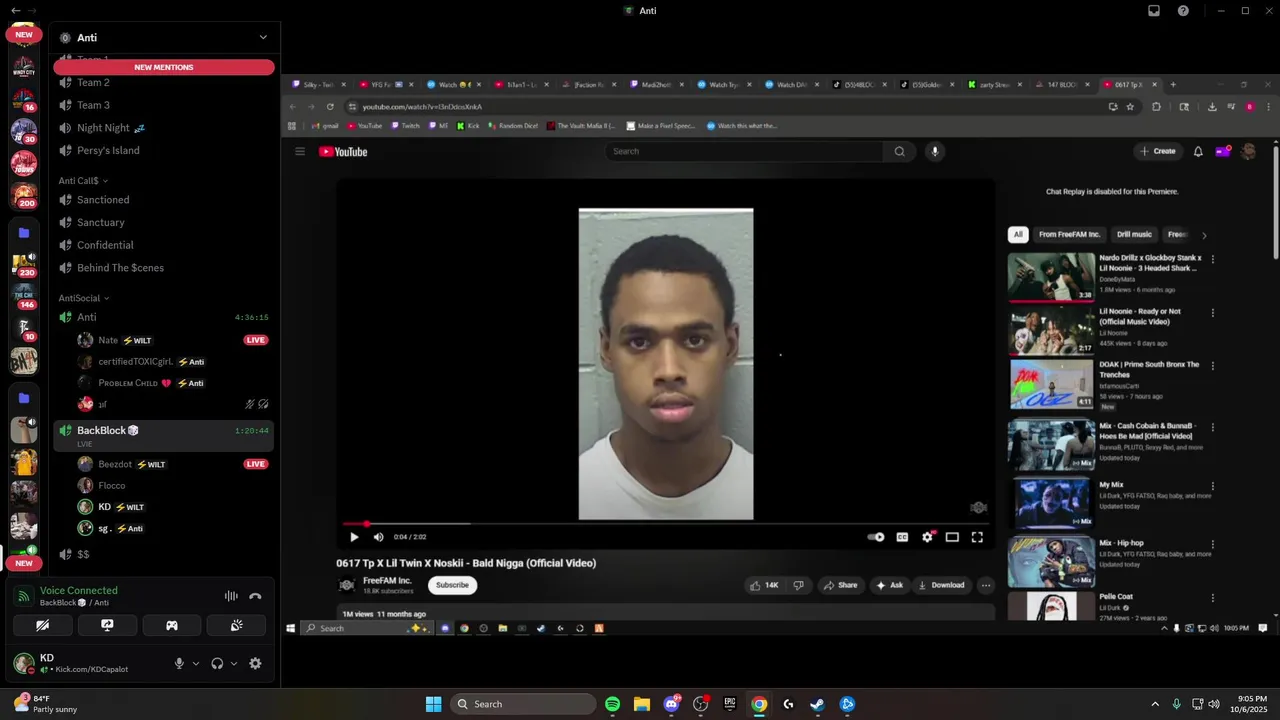Dislike the video with thumbs down
The image size is (1280, 720).
pos(798,585)
